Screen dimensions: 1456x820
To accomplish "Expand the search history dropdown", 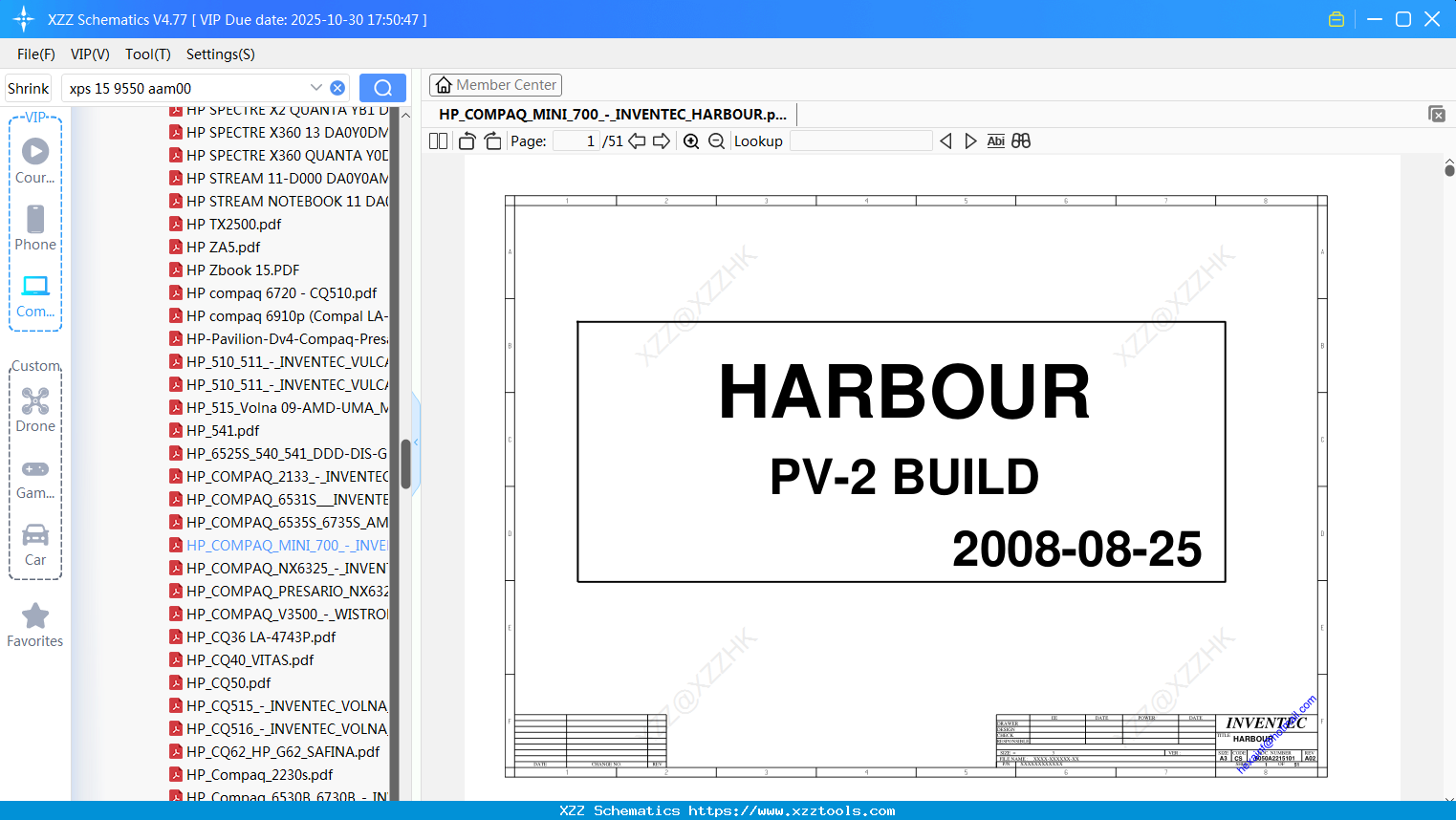I will coord(315,88).
